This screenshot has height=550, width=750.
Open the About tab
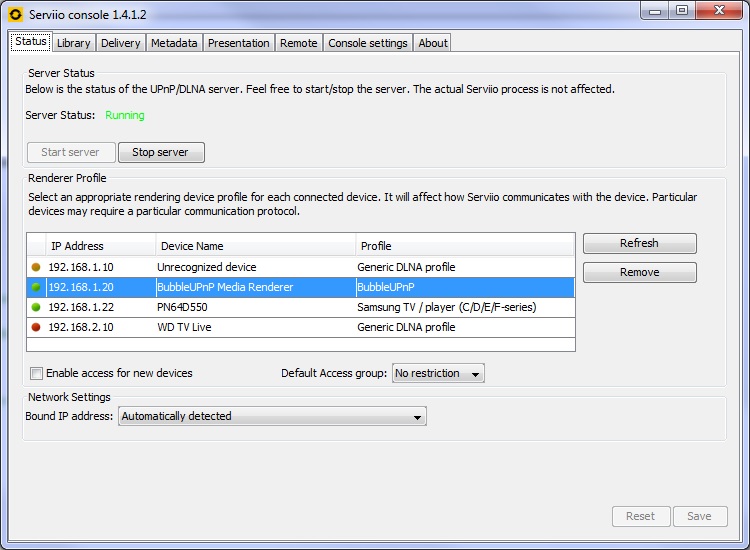click(x=433, y=43)
